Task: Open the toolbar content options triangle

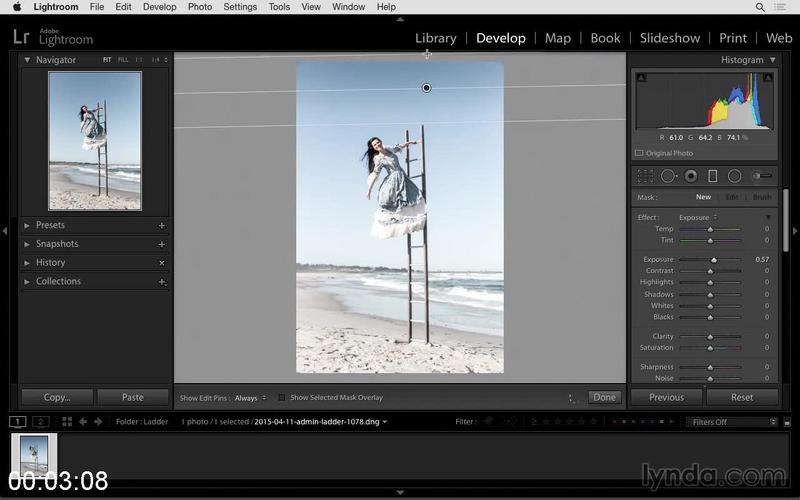Action: pyautogui.click(x=571, y=398)
